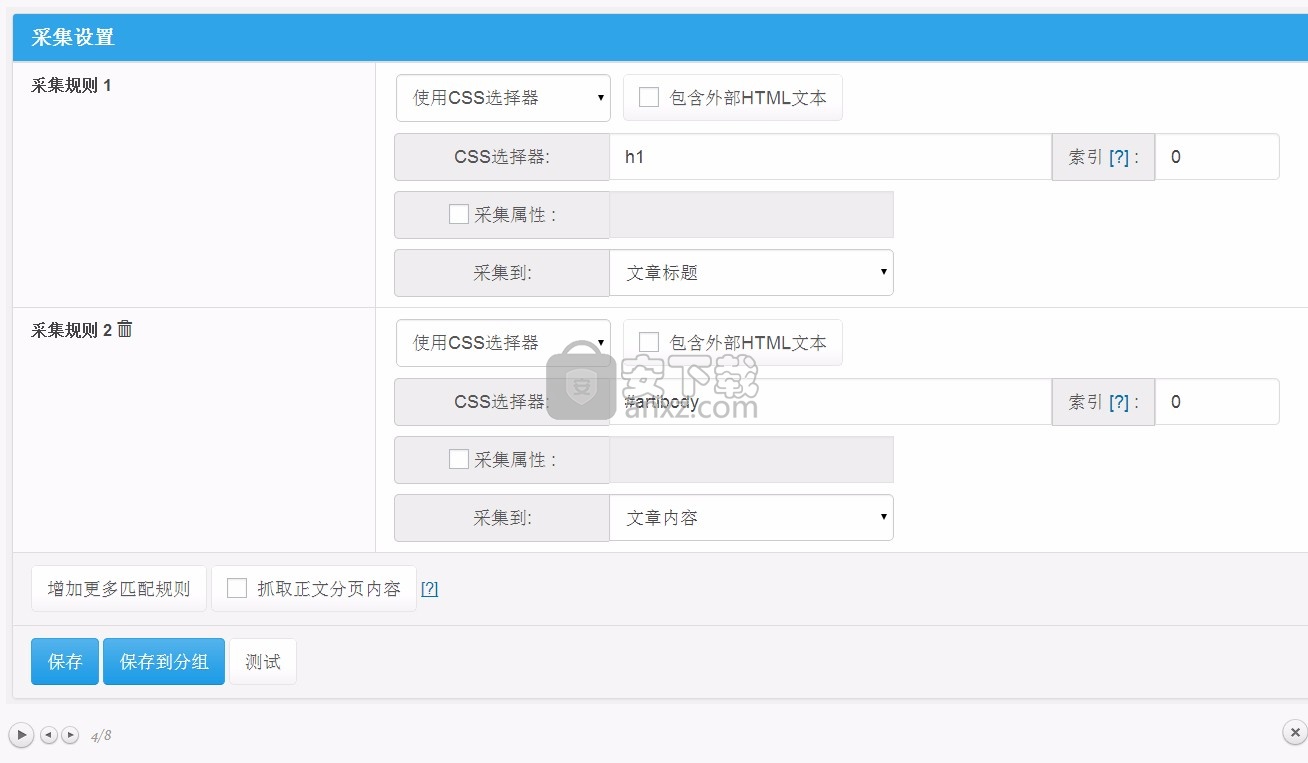Open index help link in rule 1
Viewport: 1308px width, 763px height.
point(1119,157)
